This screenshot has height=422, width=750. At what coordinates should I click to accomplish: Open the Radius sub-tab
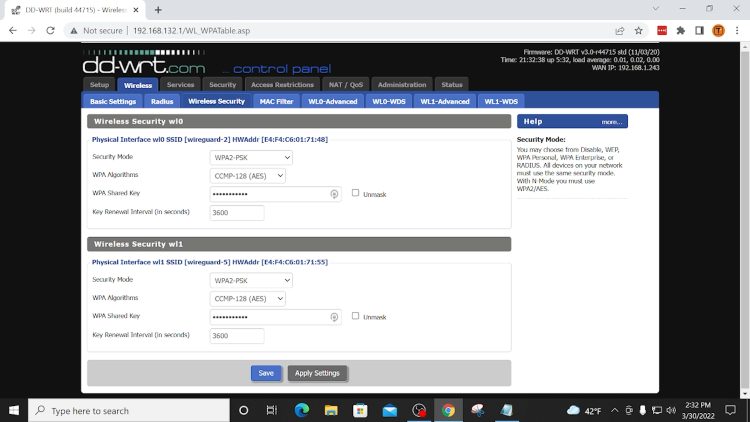coord(162,101)
